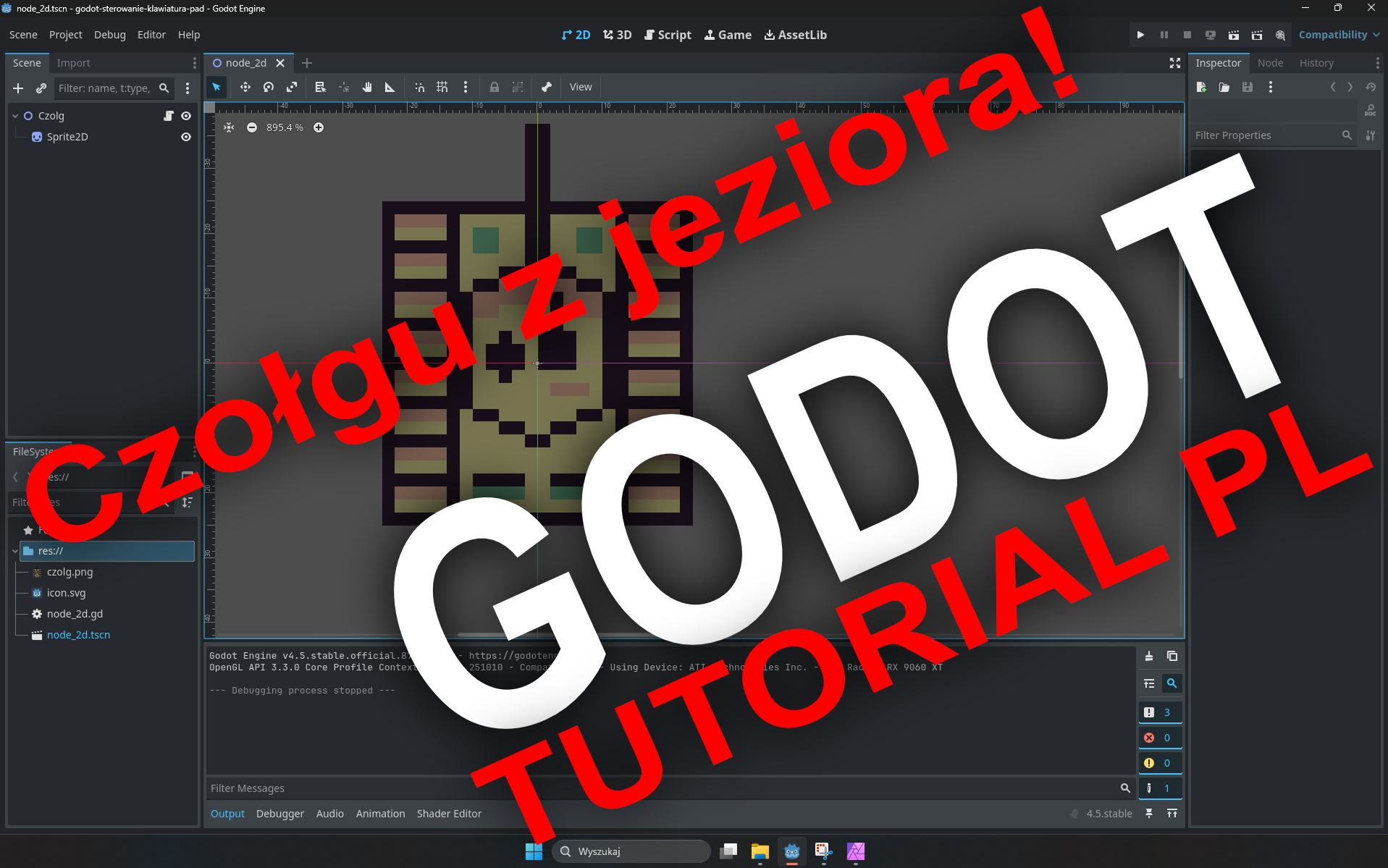This screenshot has width=1388, height=868.
Task: Toggle grid snap in toolbar
Action: (442, 87)
